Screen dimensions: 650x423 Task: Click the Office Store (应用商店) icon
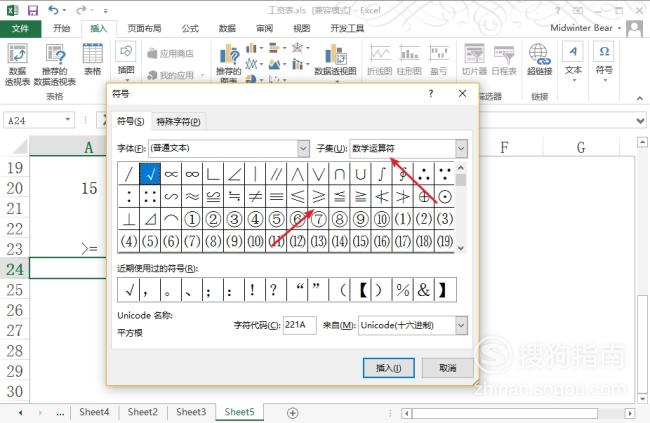click(x=171, y=53)
